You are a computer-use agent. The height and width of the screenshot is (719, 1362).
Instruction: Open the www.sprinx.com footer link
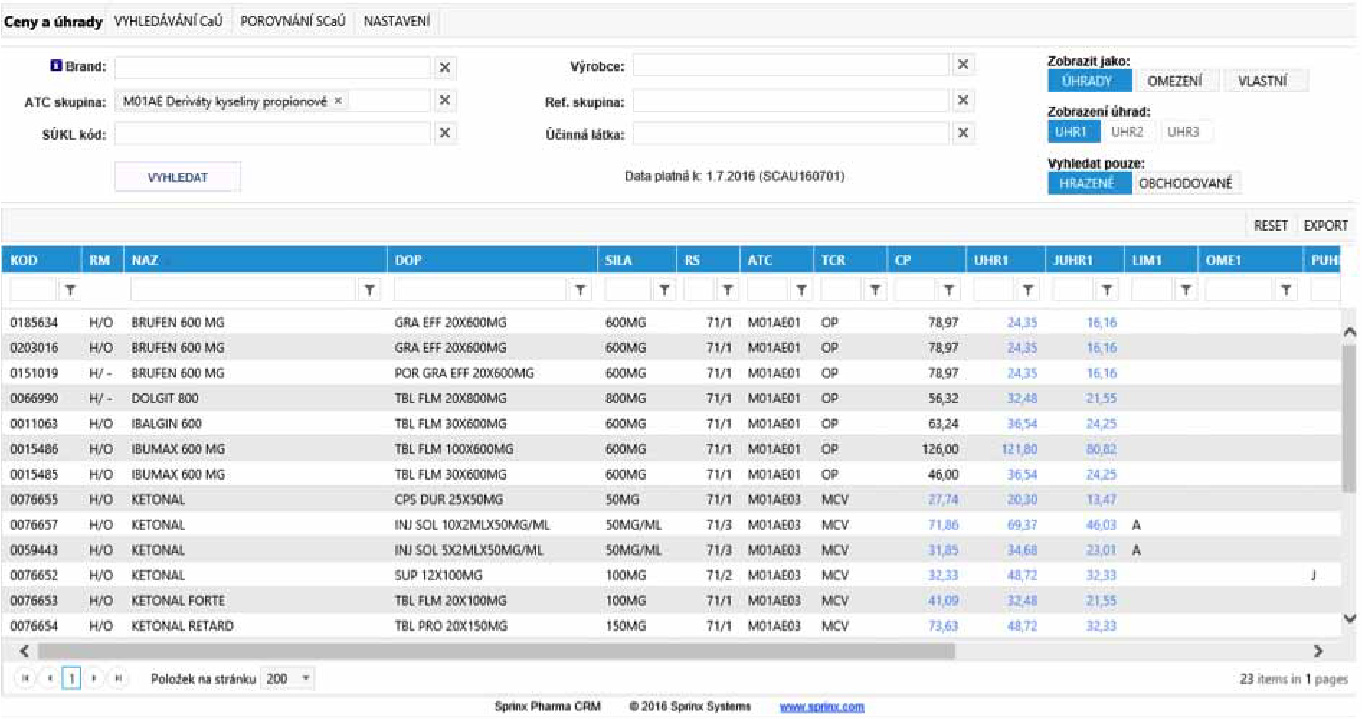[x=821, y=707]
